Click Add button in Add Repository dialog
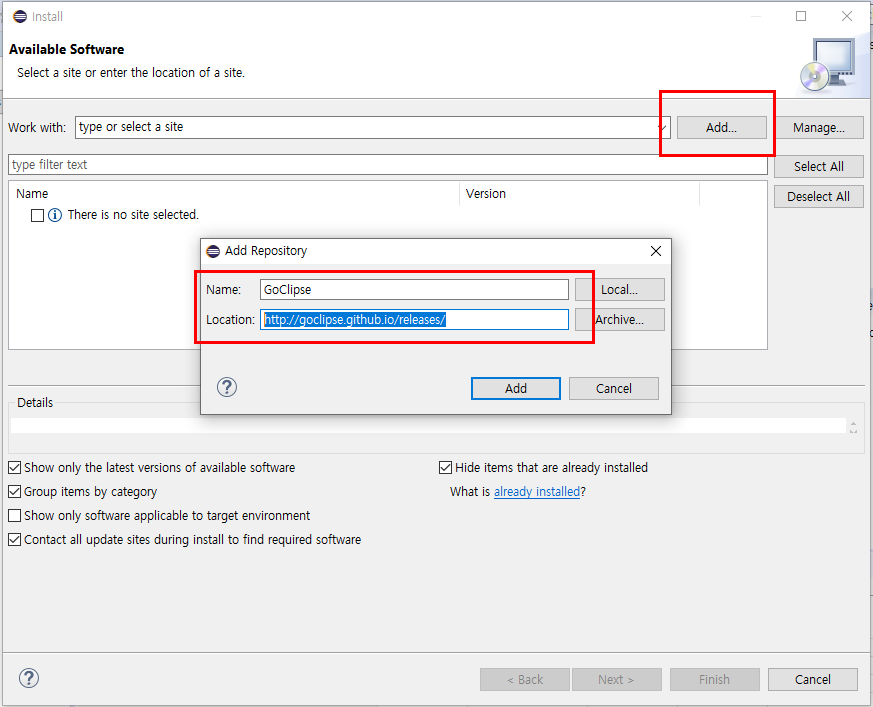The width and height of the screenshot is (873, 707). pyautogui.click(x=516, y=389)
